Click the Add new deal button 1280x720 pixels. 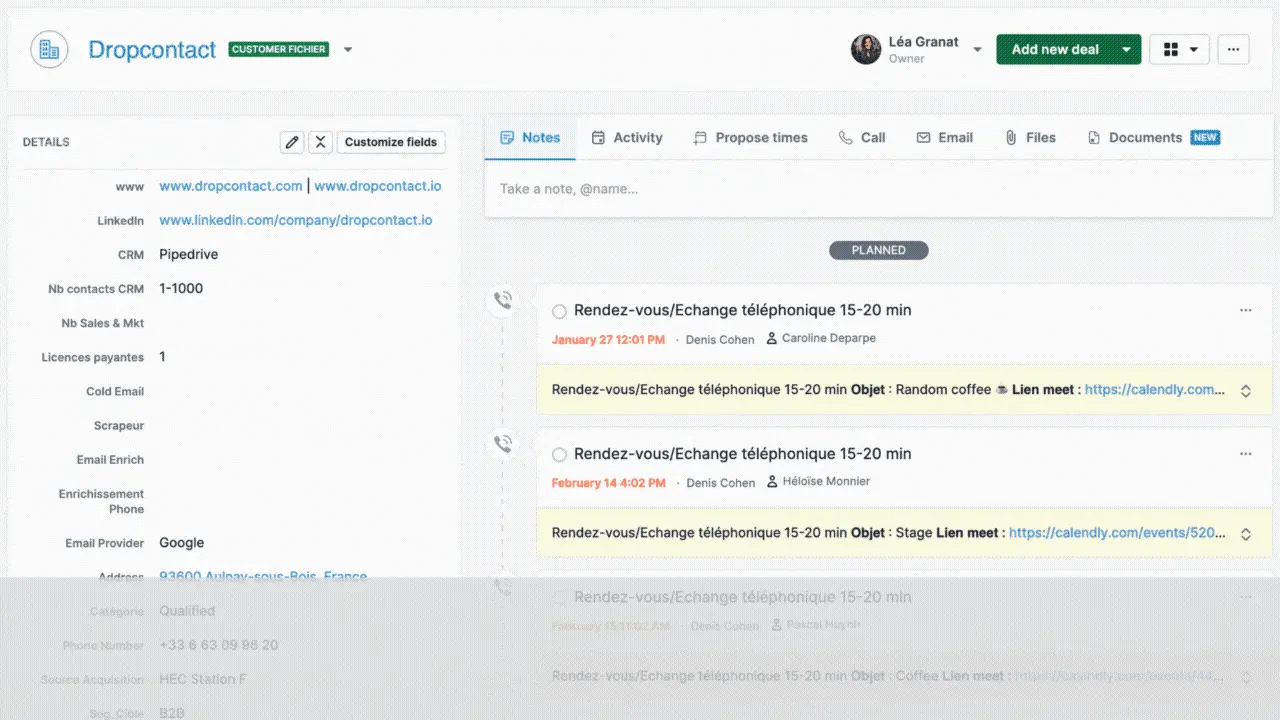[1055, 49]
